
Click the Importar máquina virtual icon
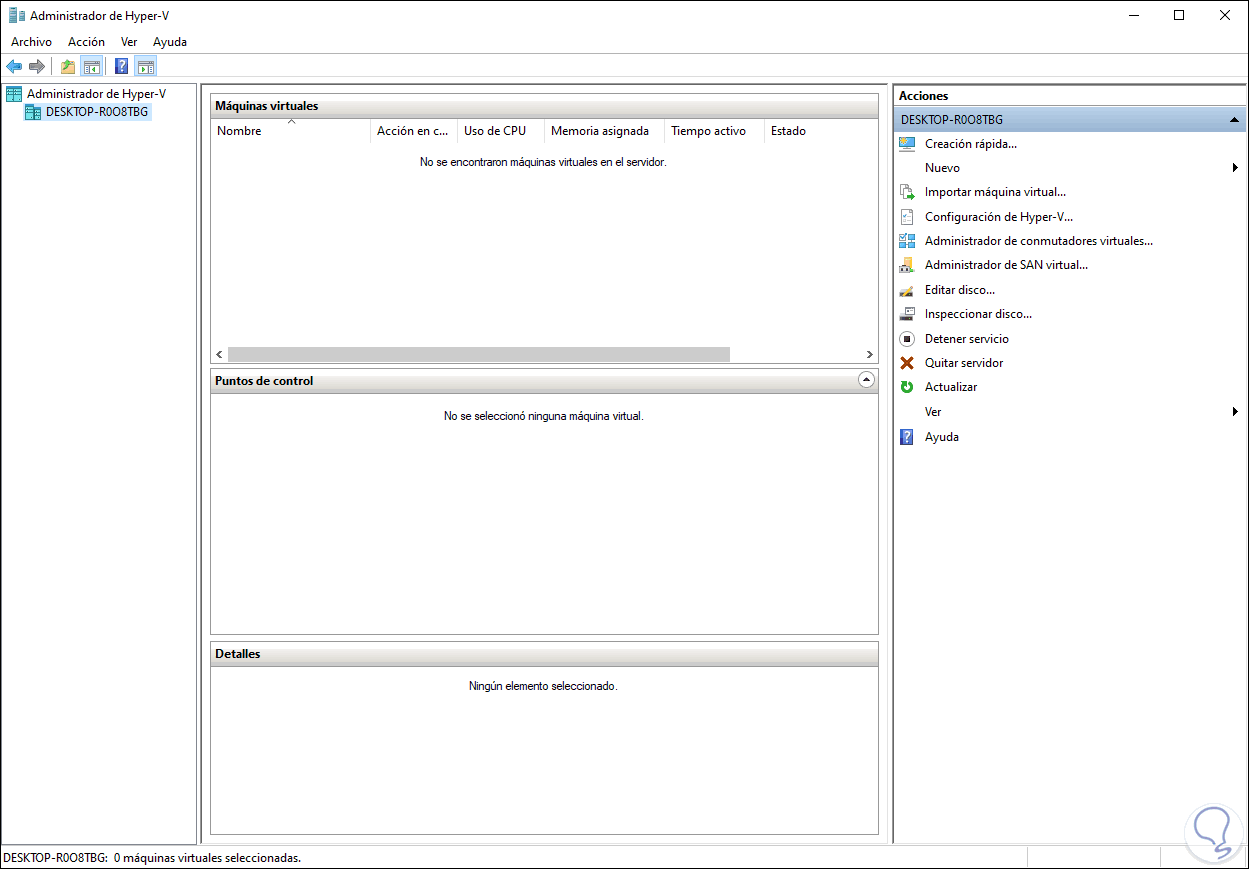907,192
